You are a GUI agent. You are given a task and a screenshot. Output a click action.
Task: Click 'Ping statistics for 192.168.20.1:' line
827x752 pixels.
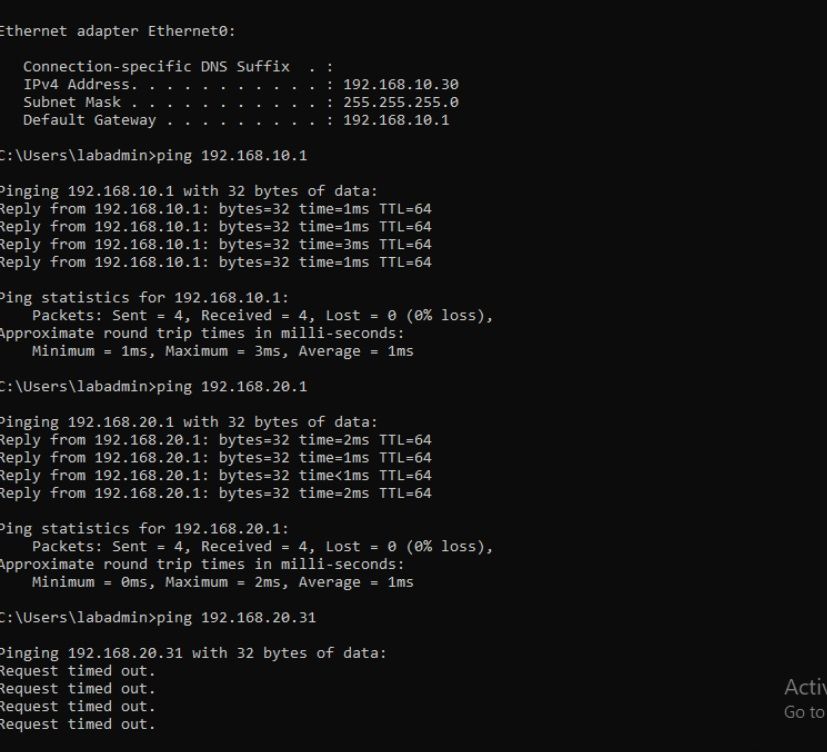tap(146, 529)
